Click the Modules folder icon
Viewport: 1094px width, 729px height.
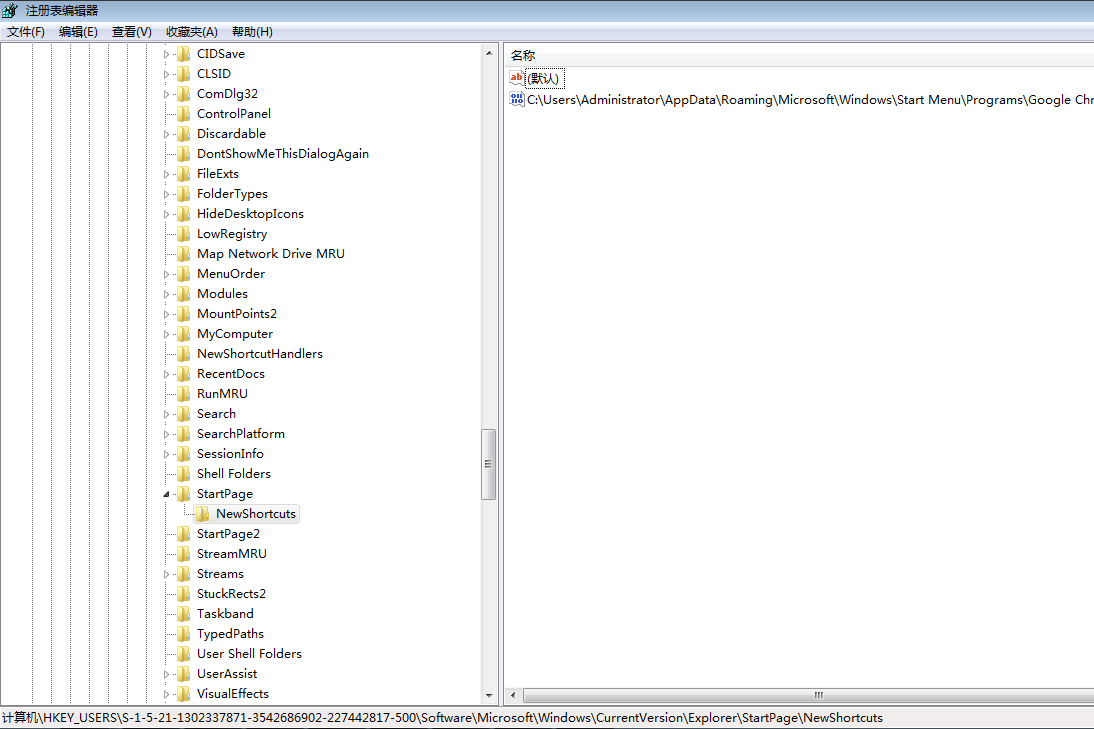tap(183, 294)
